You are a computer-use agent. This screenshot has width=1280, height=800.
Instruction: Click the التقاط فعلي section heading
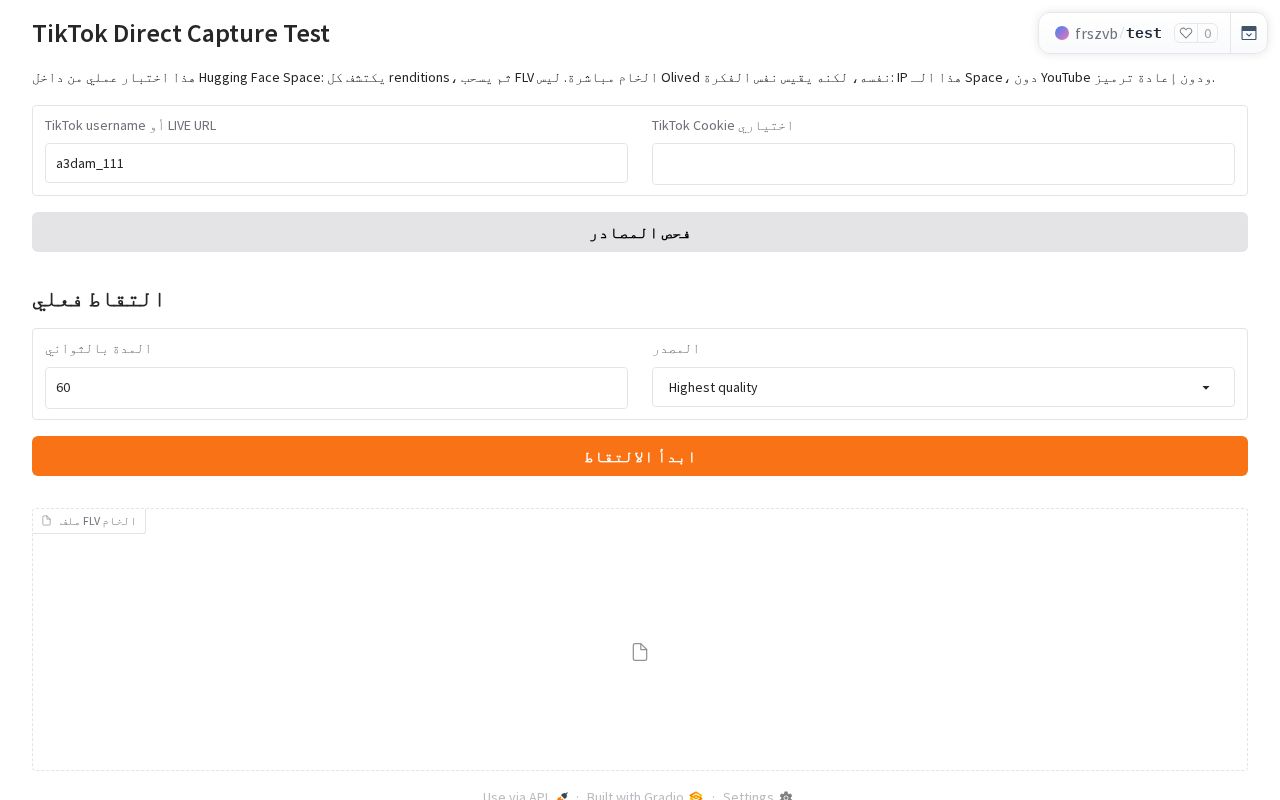click(x=98, y=299)
